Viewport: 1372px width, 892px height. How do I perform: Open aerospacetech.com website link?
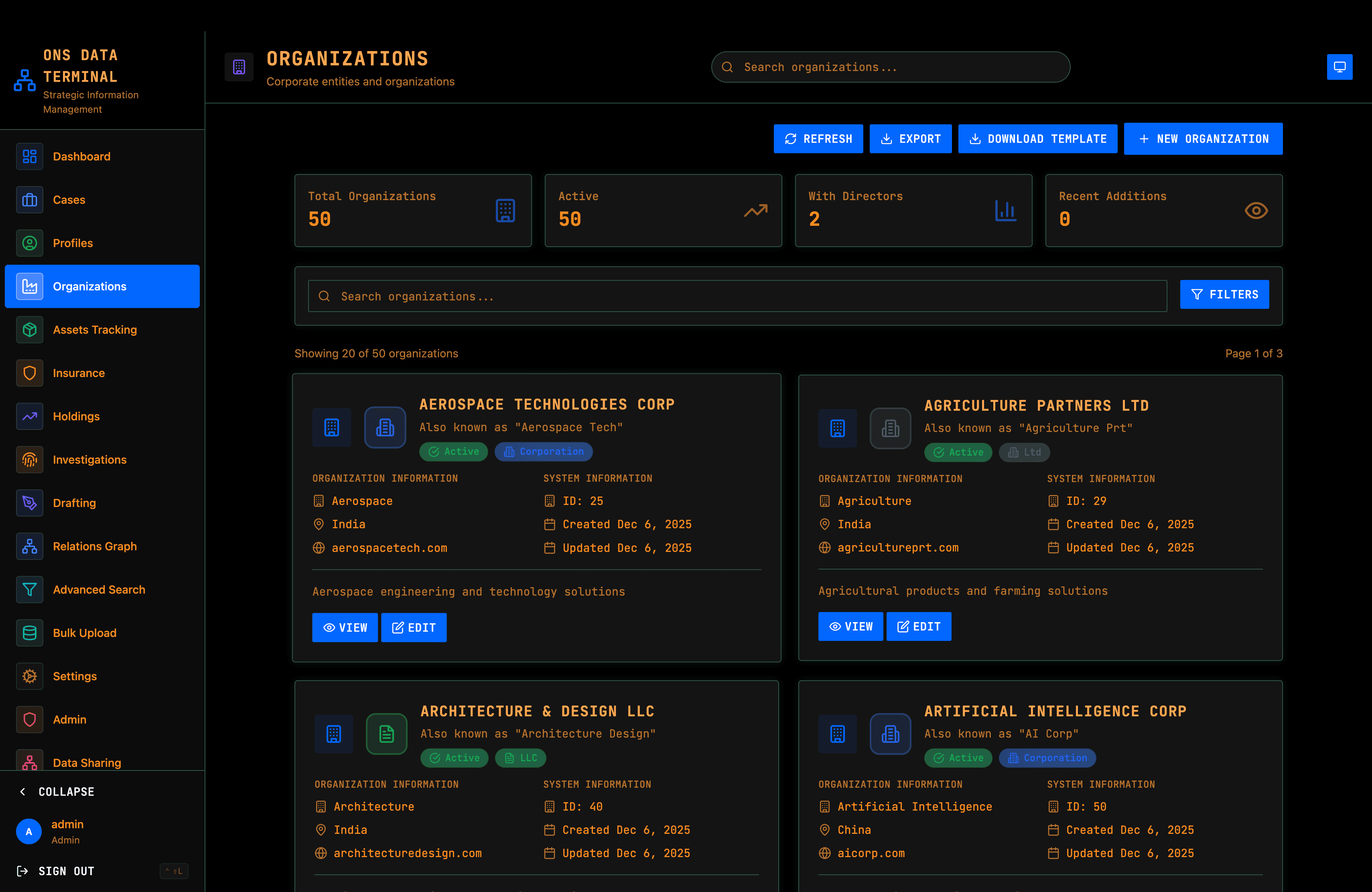[x=390, y=548]
